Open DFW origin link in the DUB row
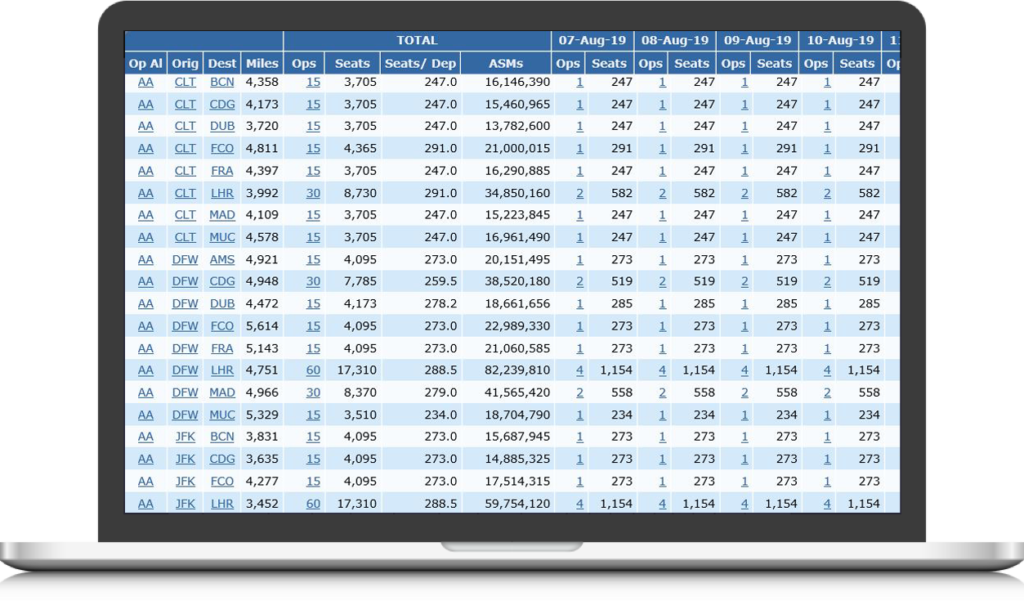Image resolution: width=1024 pixels, height=601 pixels. click(185, 304)
